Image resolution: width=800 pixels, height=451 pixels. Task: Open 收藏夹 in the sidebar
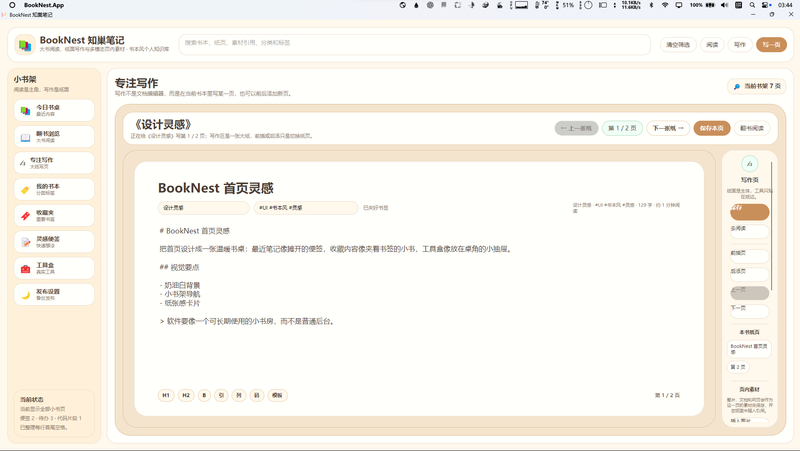pos(54,215)
